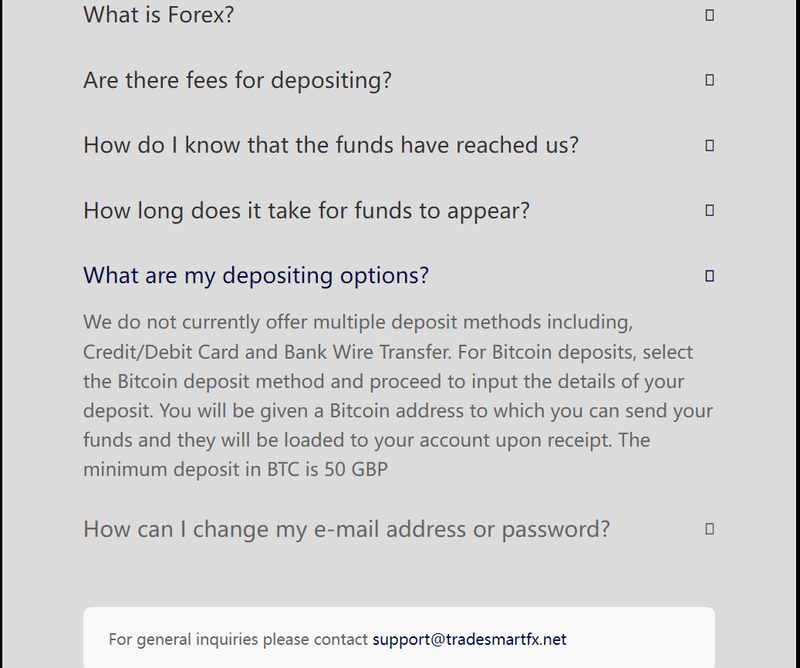Click the icon next to fees for depositing
The image size is (800, 668).
709,80
